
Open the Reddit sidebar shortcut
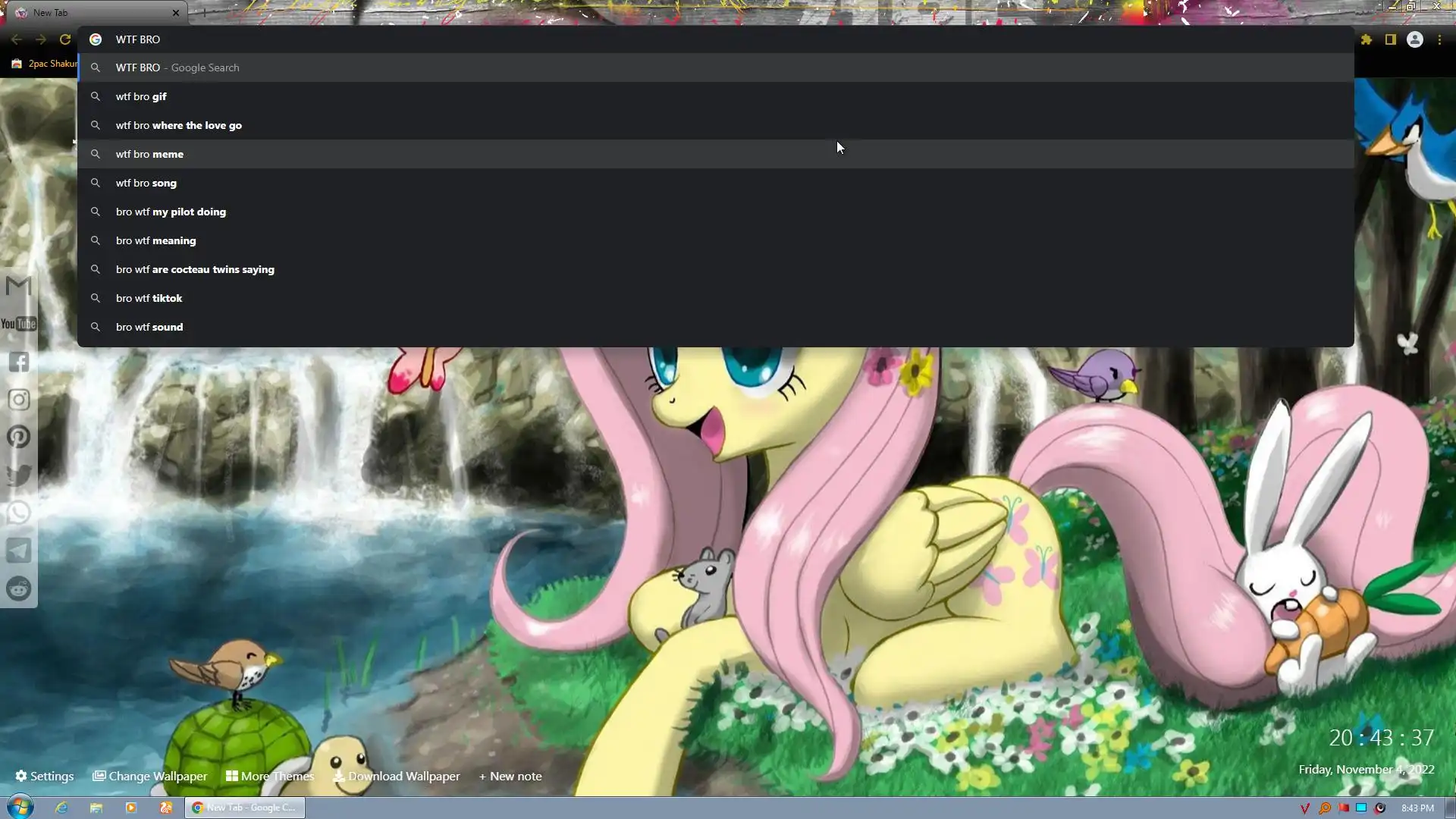[x=18, y=588]
